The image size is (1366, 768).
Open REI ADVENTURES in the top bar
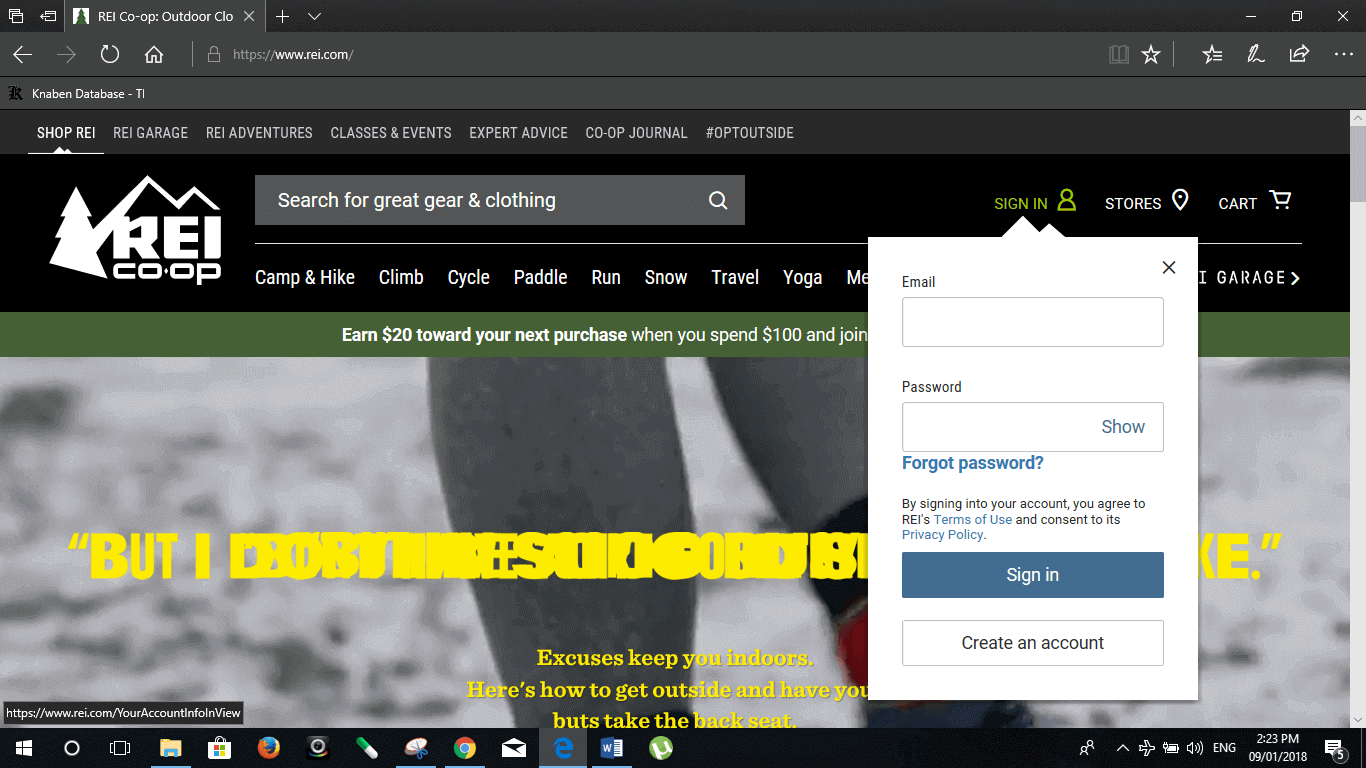coord(259,132)
